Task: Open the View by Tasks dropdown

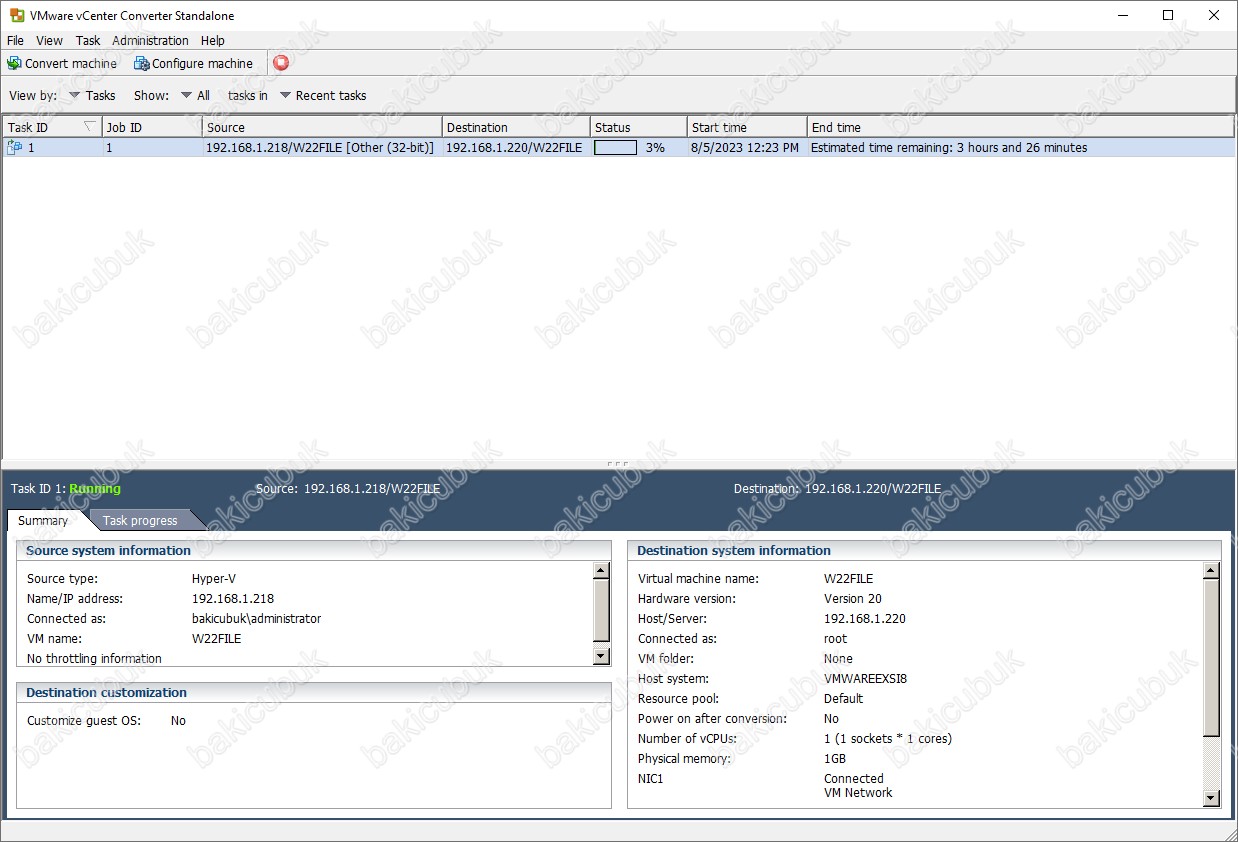Action: click(x=92, y=96)
